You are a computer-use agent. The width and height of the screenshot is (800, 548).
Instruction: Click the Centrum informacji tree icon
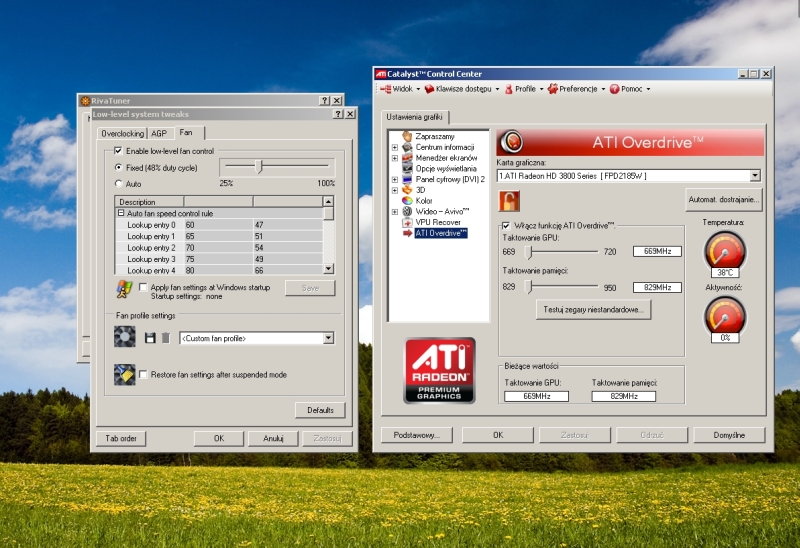click(x=407, y=147)
